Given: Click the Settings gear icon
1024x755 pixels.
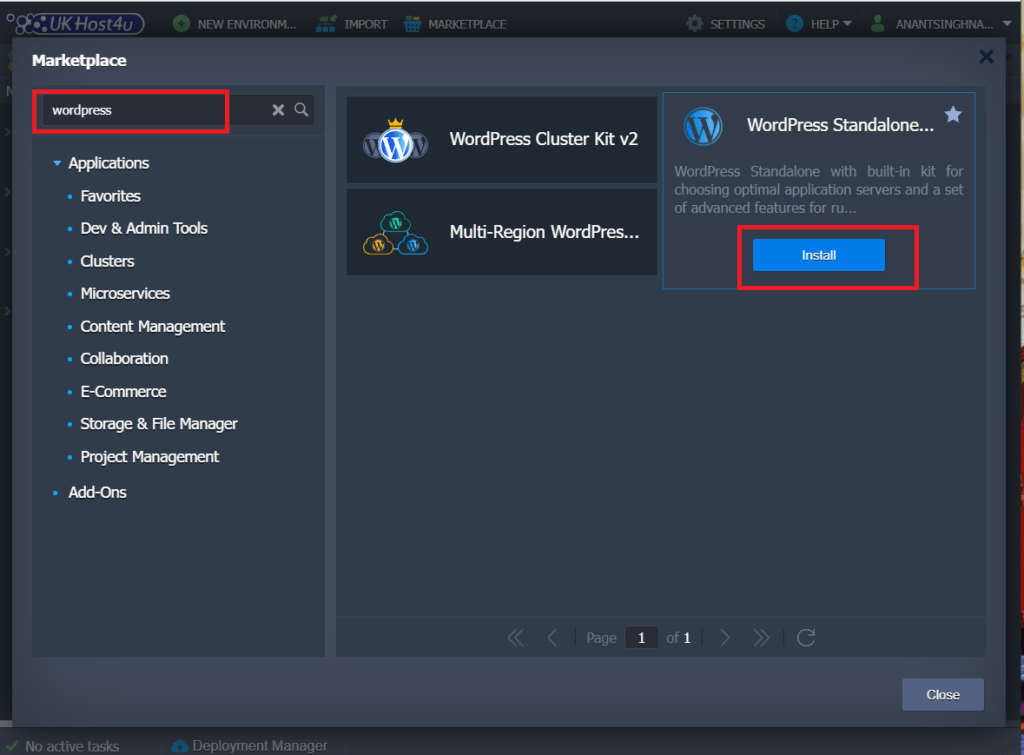Looking at the screenshot, I should pos(694,24).
